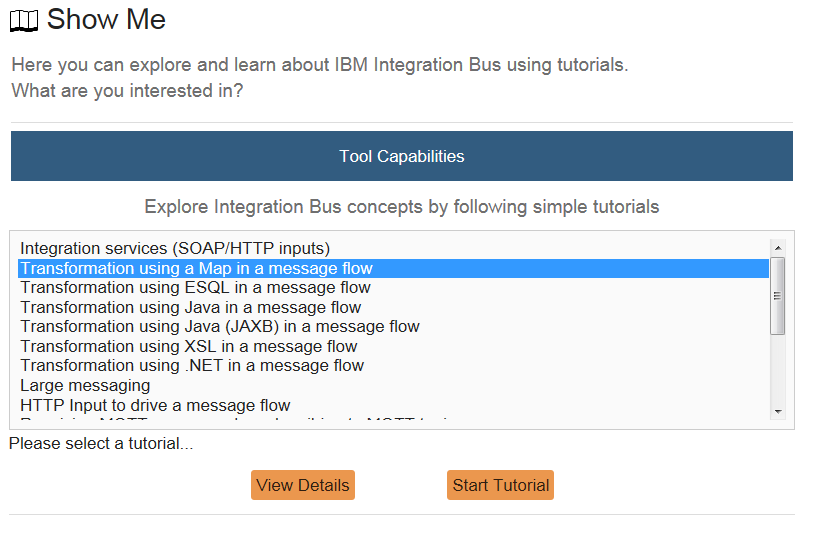826x536 pixels.
Task: Choose Transformation using ESQL in a message flow
Action: (x=195, y=288)
